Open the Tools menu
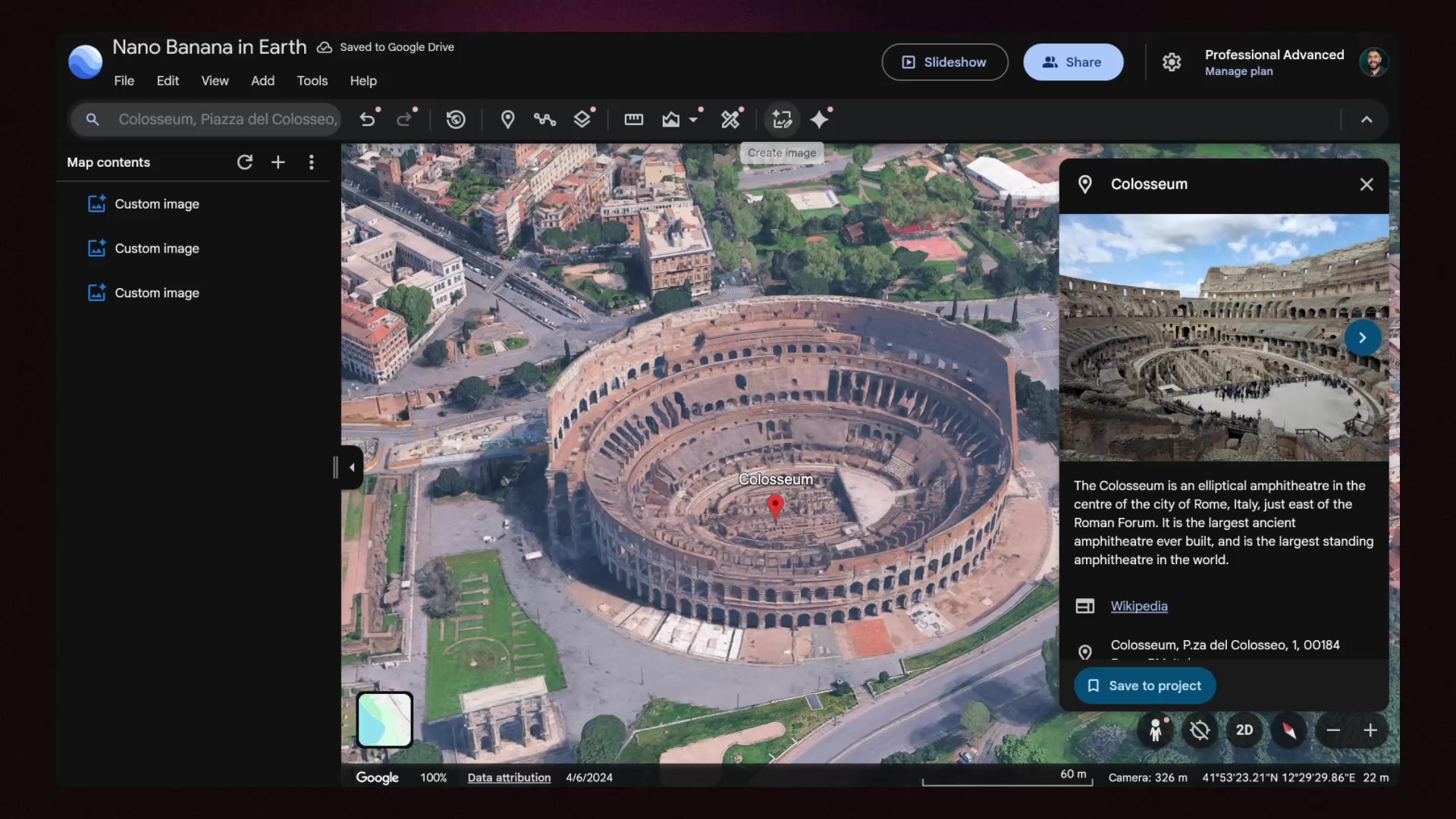This screenshot has height=819, width=1456. (312, 80)
